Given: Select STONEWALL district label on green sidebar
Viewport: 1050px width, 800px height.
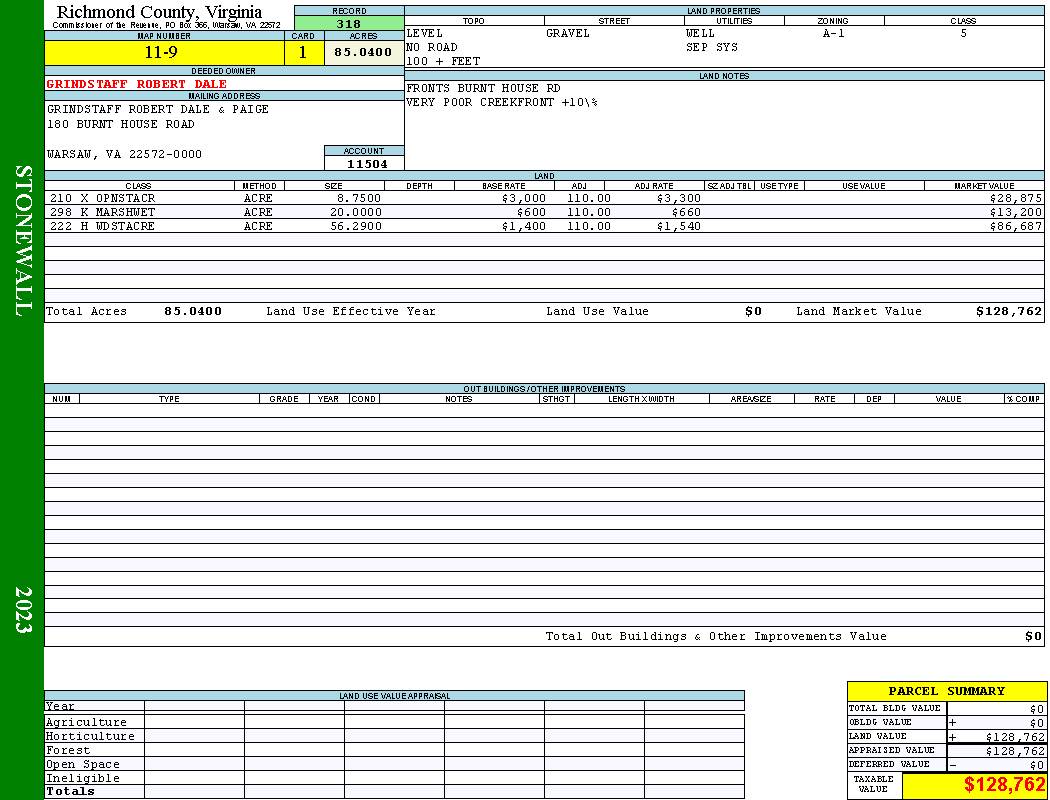Looking at the screenshot, I should coord(22,241).
